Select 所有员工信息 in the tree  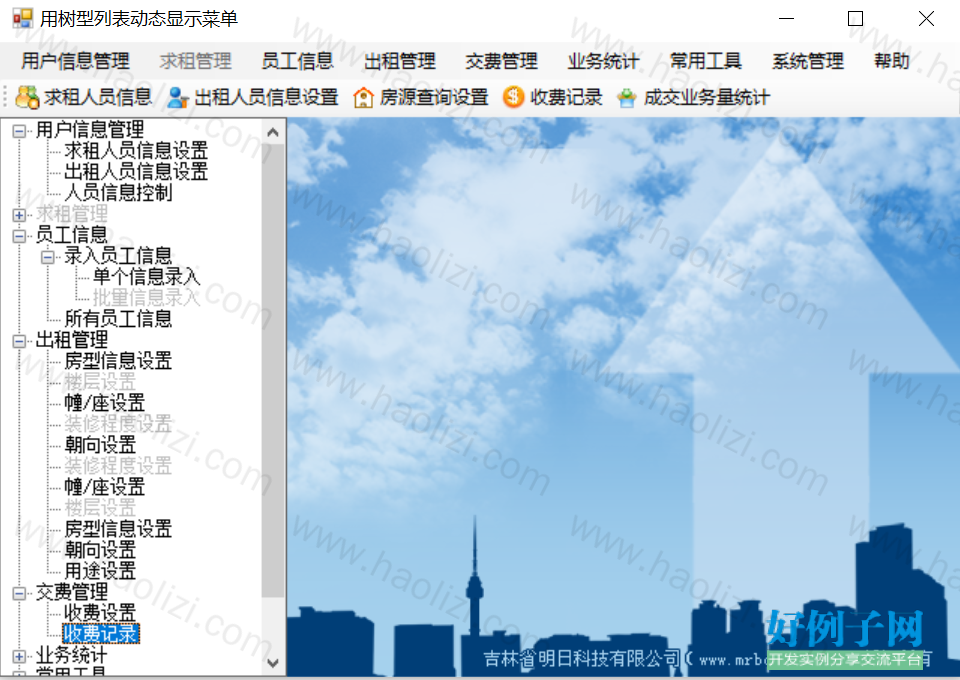tap(118, 319)
